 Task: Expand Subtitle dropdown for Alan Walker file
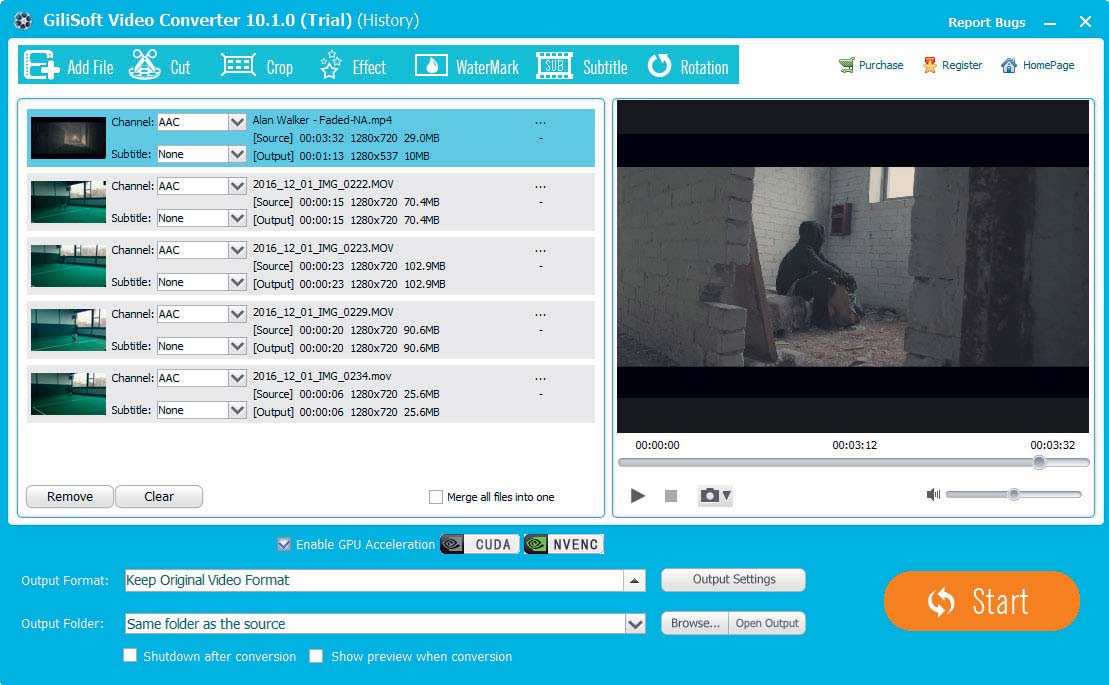click(237, 153)
